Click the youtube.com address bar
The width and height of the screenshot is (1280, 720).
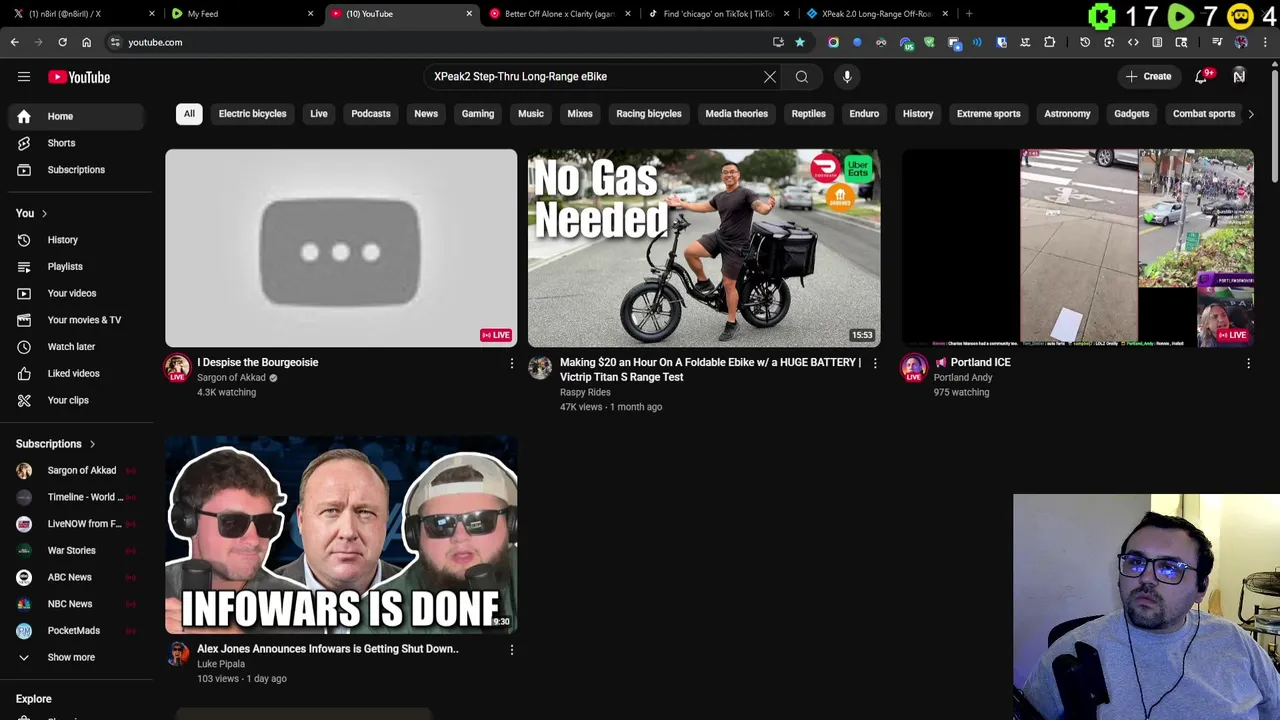coord(440,42)
